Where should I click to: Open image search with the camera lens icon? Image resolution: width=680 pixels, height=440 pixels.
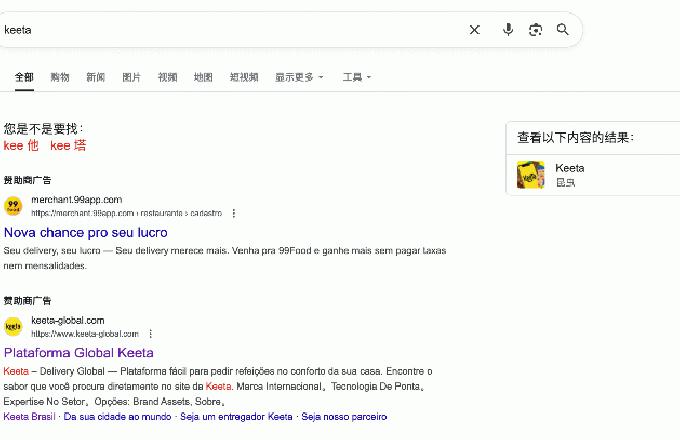click(536, 29)
